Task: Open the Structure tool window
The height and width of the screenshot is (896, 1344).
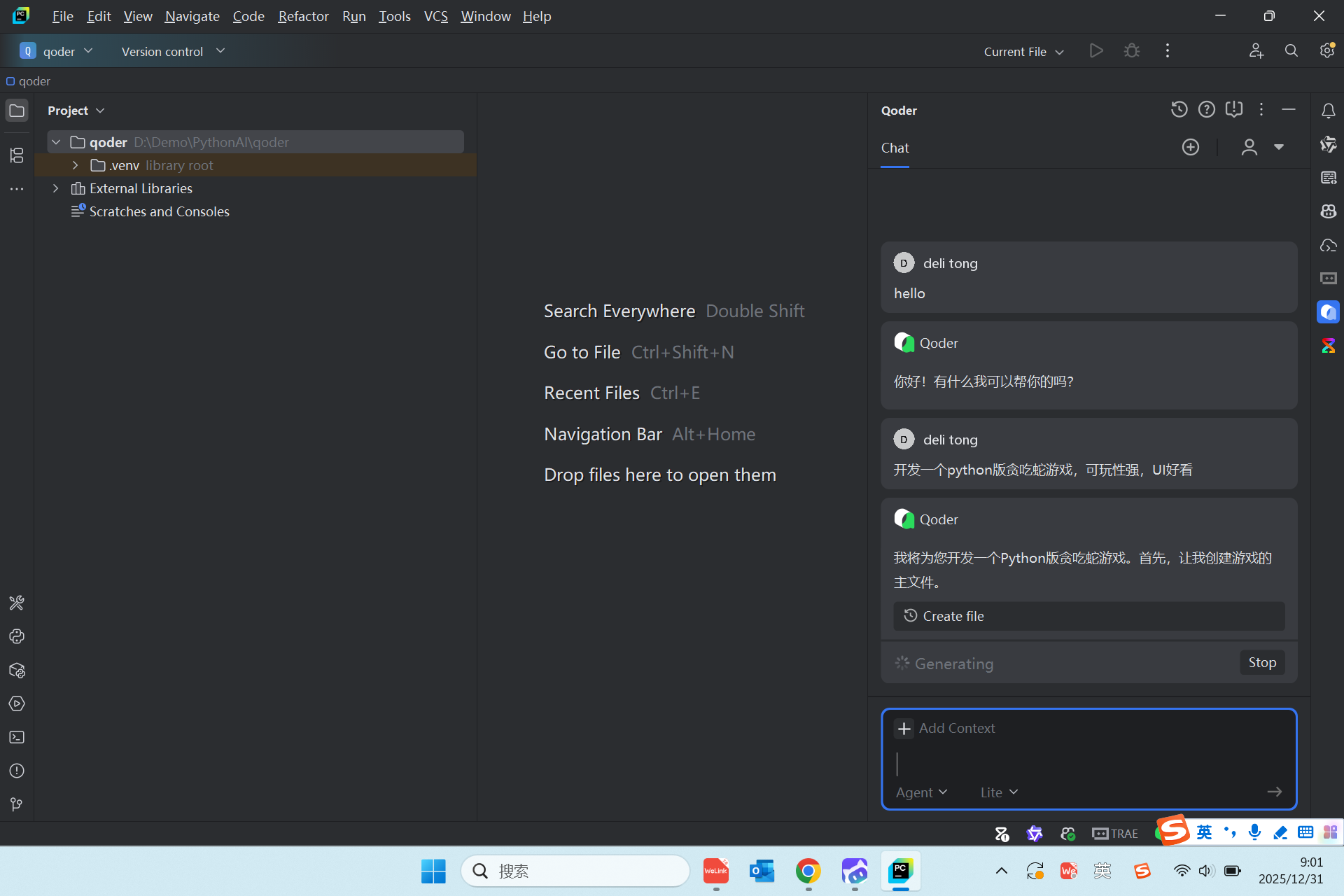Action: (17, 155)
